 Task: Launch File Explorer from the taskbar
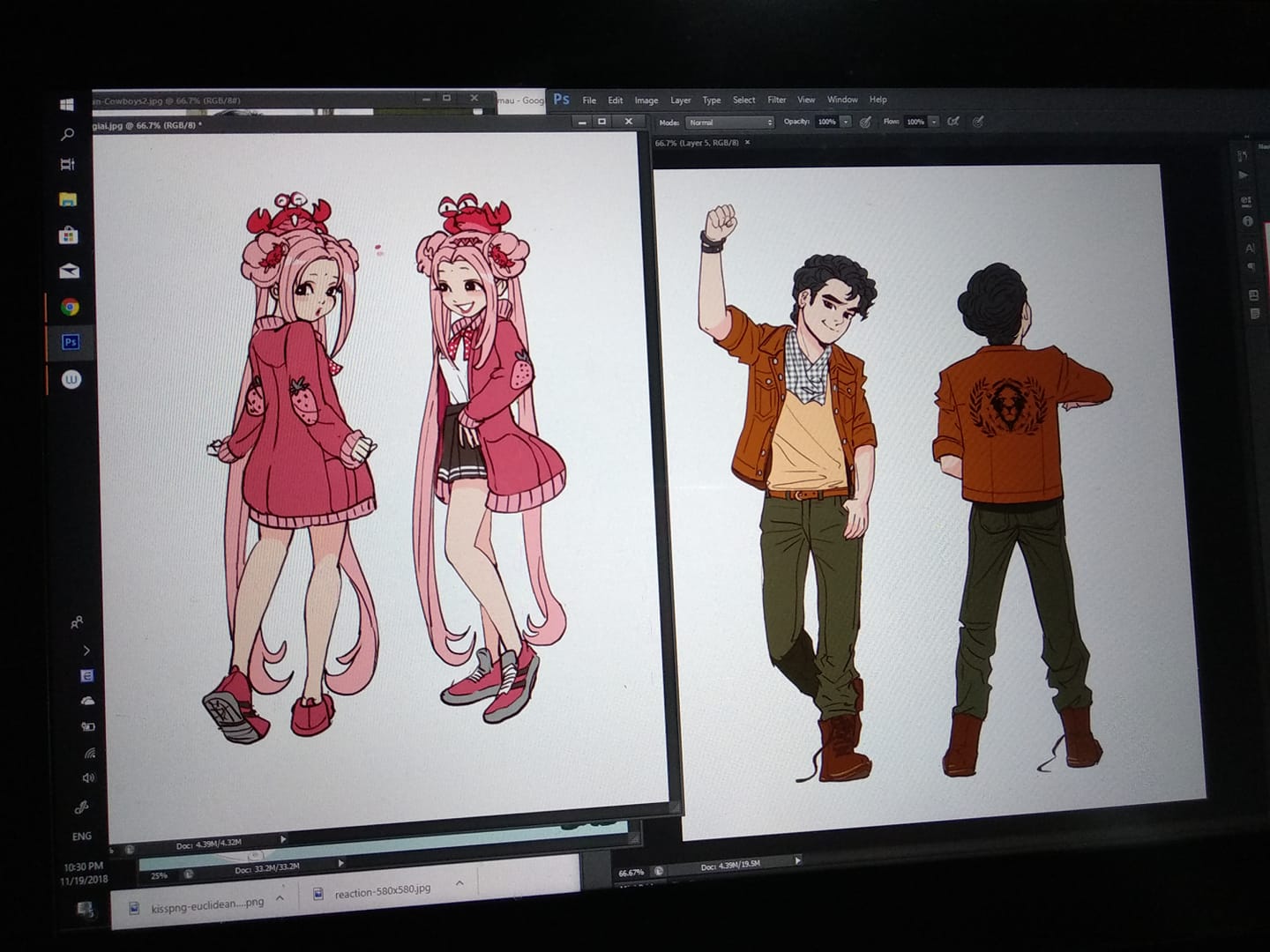[68, 199]
